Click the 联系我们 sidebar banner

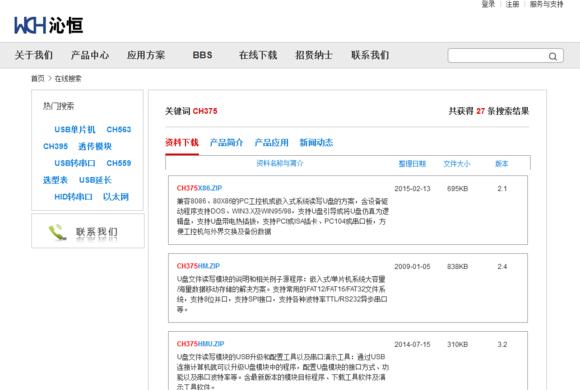(x=88, y=231)
